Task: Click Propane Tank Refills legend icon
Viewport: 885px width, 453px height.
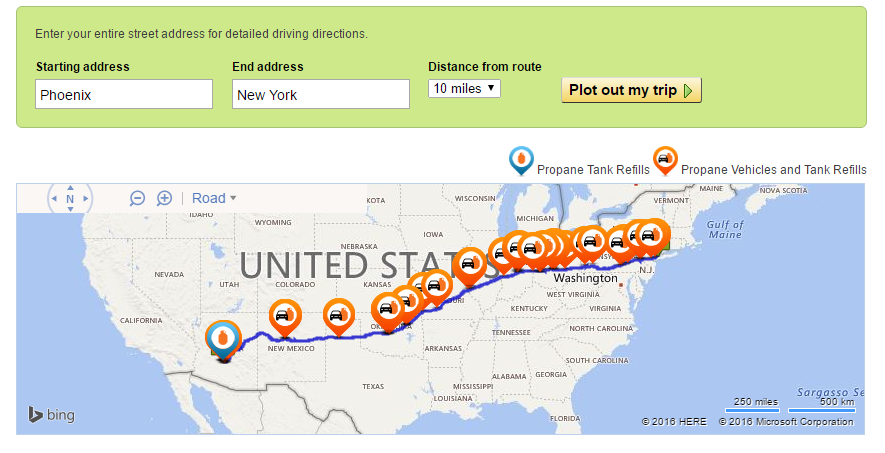Action: point(521,161)
